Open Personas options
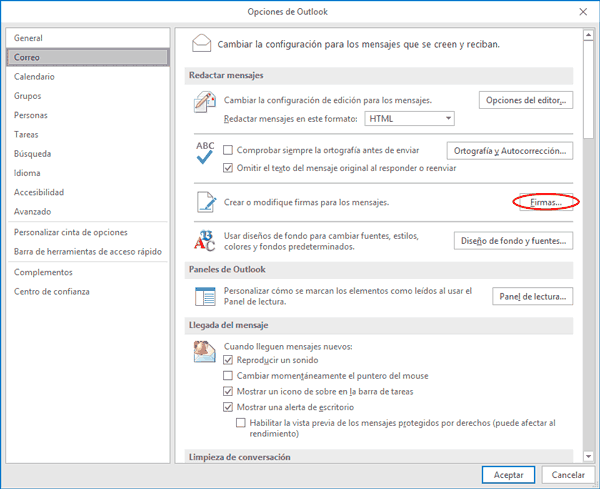This screenshot has height=489, width=600. pos(88,115)
